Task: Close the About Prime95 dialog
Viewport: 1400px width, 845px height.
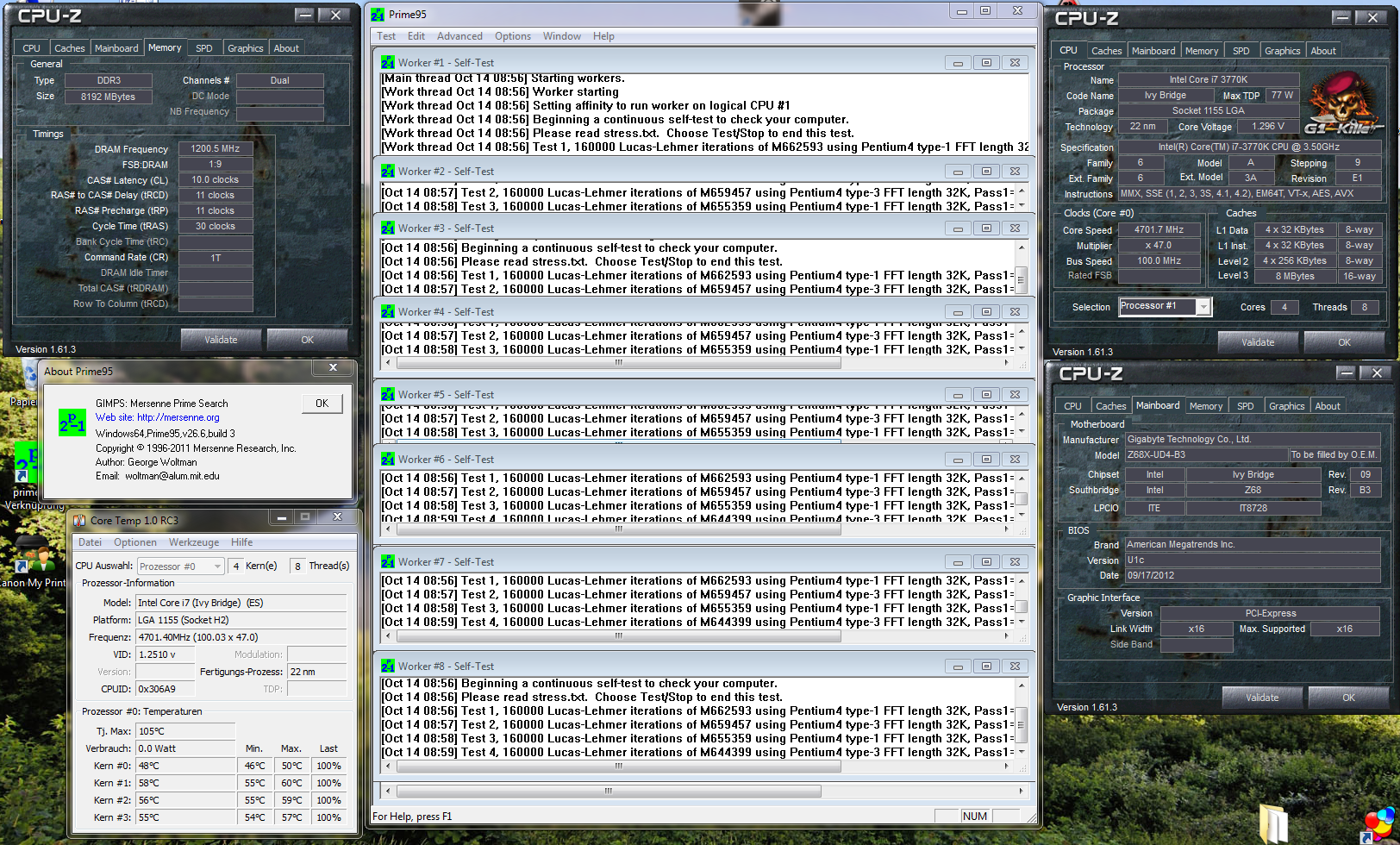Action: [x=333, y=367]
